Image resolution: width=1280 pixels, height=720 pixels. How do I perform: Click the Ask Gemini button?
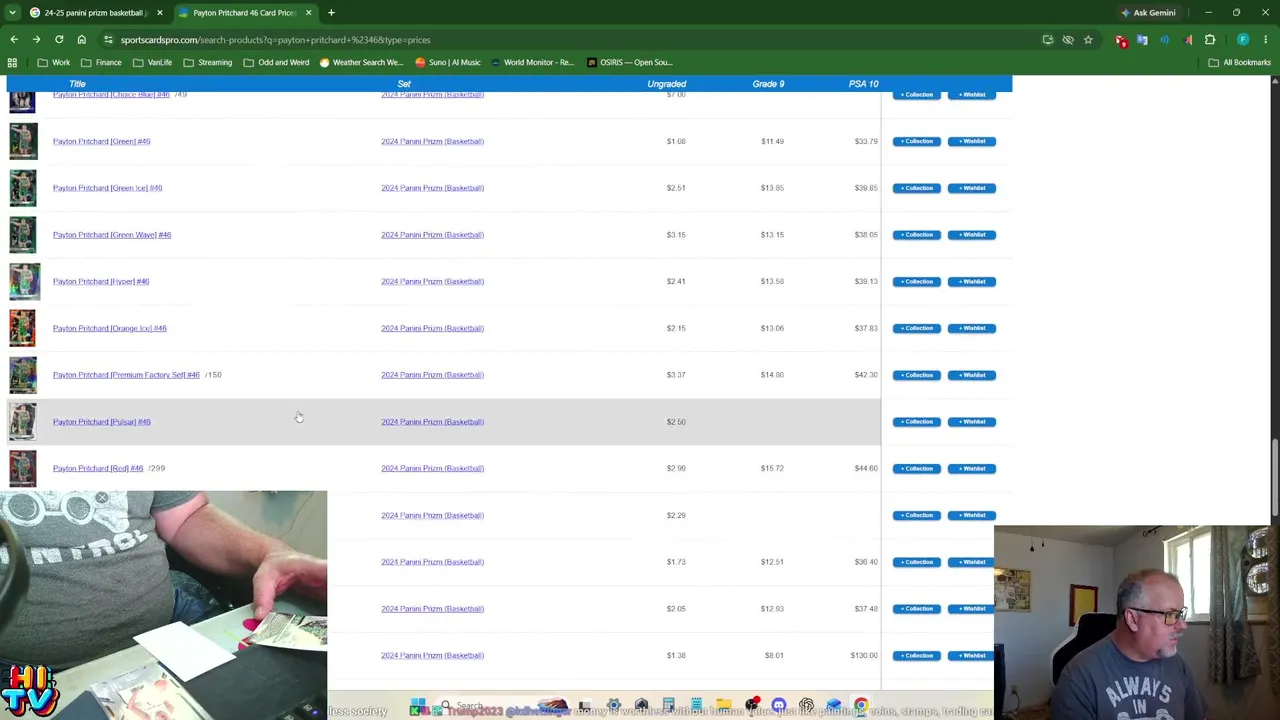coord(1148,13)
